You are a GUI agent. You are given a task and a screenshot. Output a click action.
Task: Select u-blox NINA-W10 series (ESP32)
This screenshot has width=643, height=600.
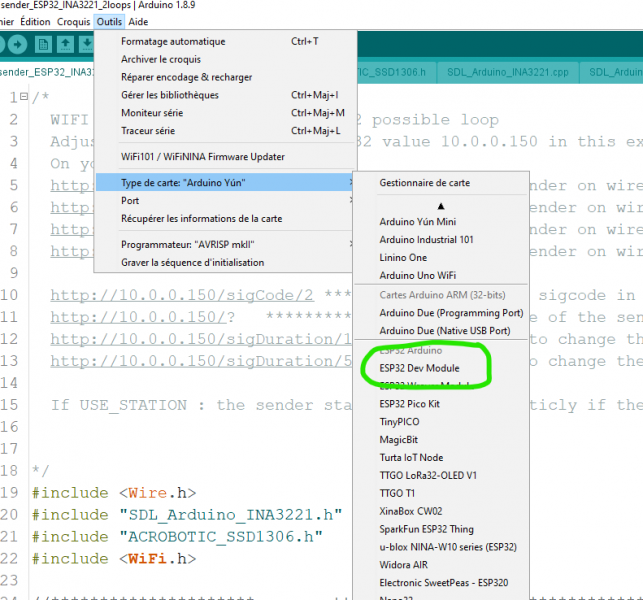[441, 547]
